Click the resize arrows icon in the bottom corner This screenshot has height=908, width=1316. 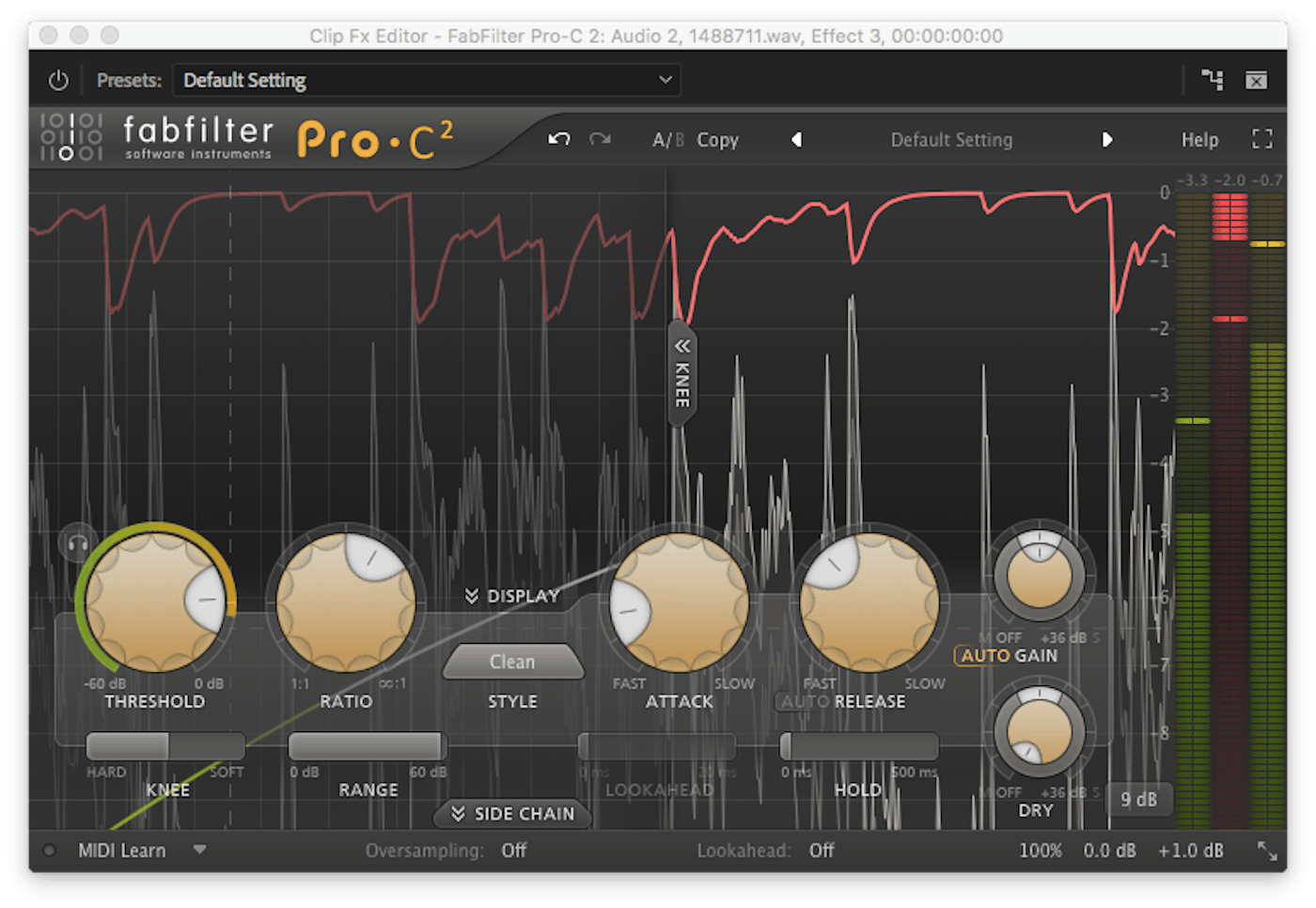[x=1267, y=851]
